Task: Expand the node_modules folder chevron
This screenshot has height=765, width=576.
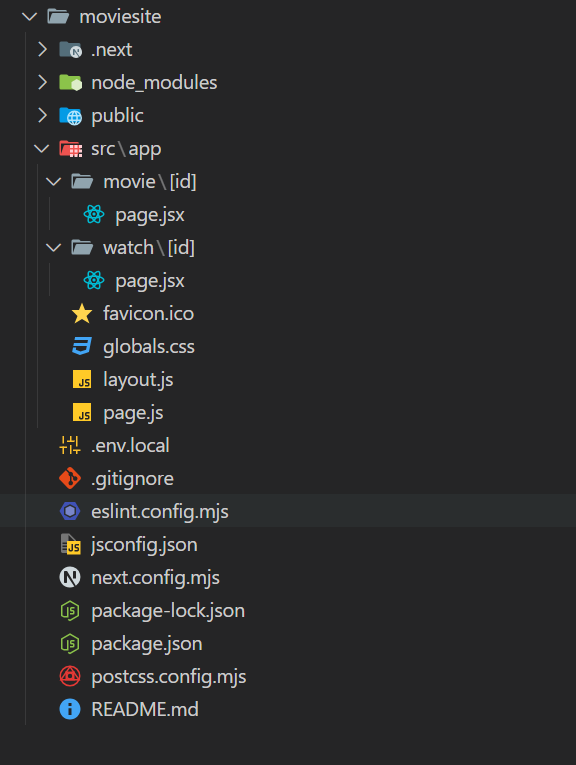Action: tap(42, 82)
